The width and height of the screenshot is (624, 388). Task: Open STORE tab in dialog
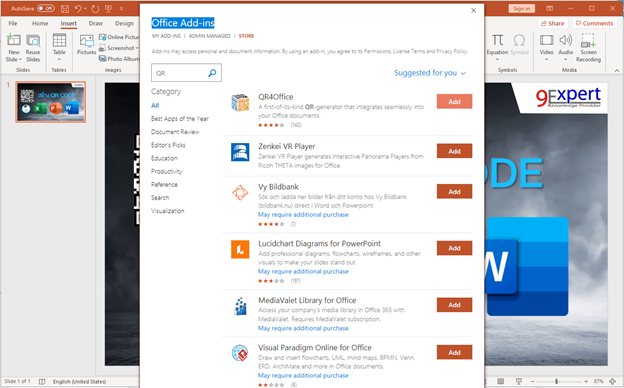(246, 36)
